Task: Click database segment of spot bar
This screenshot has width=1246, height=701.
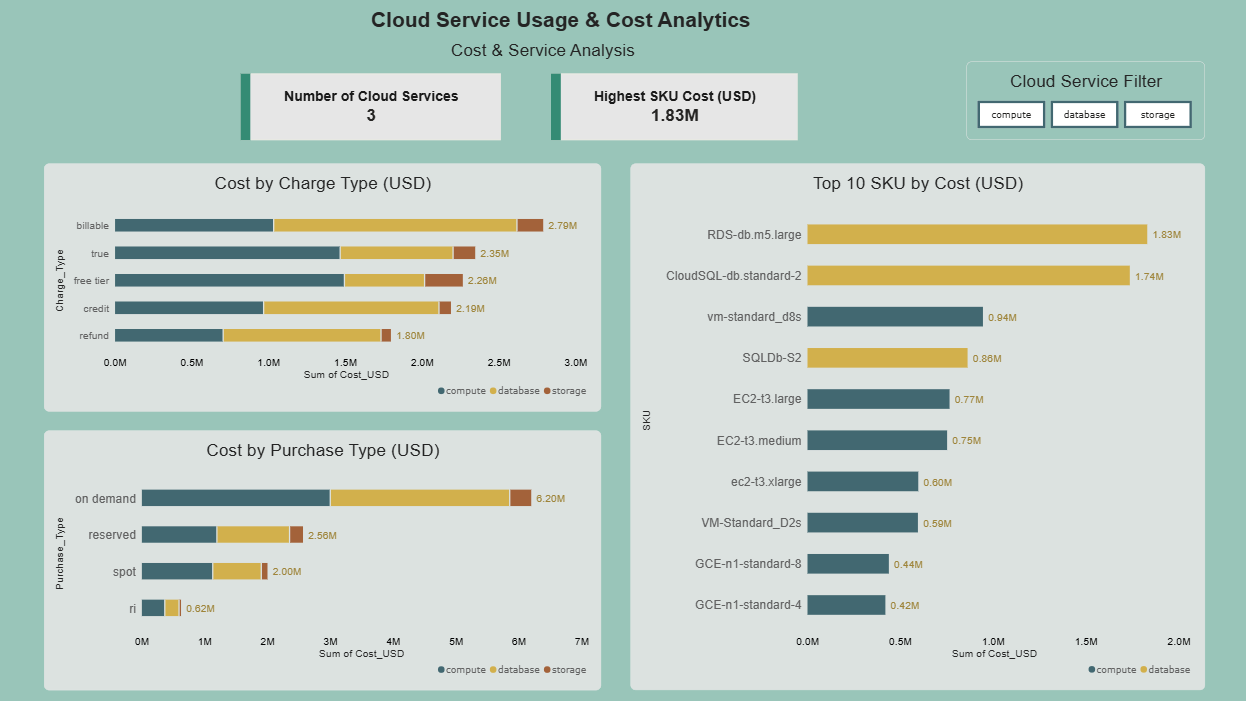Action: (x=237, y=571)
